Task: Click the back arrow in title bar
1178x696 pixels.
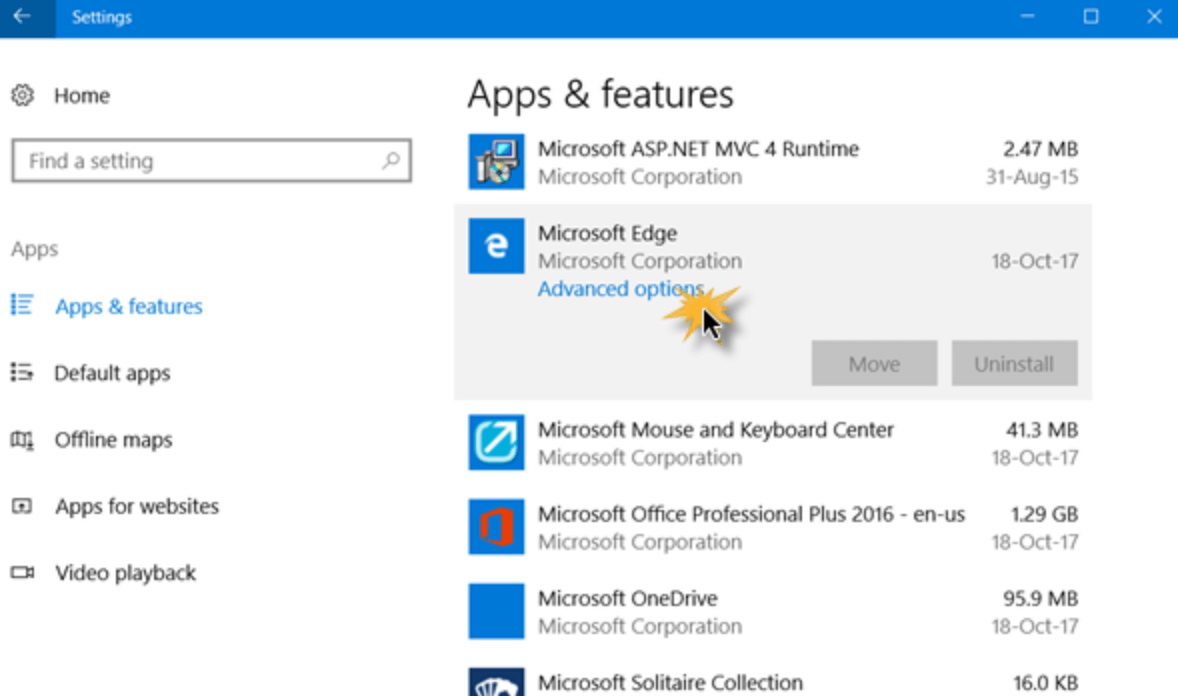Action: 22,17
